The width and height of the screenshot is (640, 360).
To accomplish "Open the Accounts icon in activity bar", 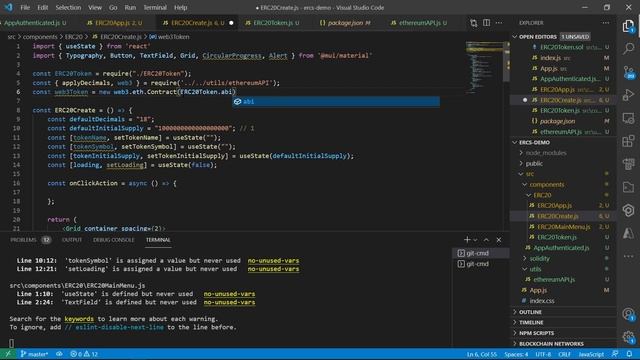I will coord(629,314).
